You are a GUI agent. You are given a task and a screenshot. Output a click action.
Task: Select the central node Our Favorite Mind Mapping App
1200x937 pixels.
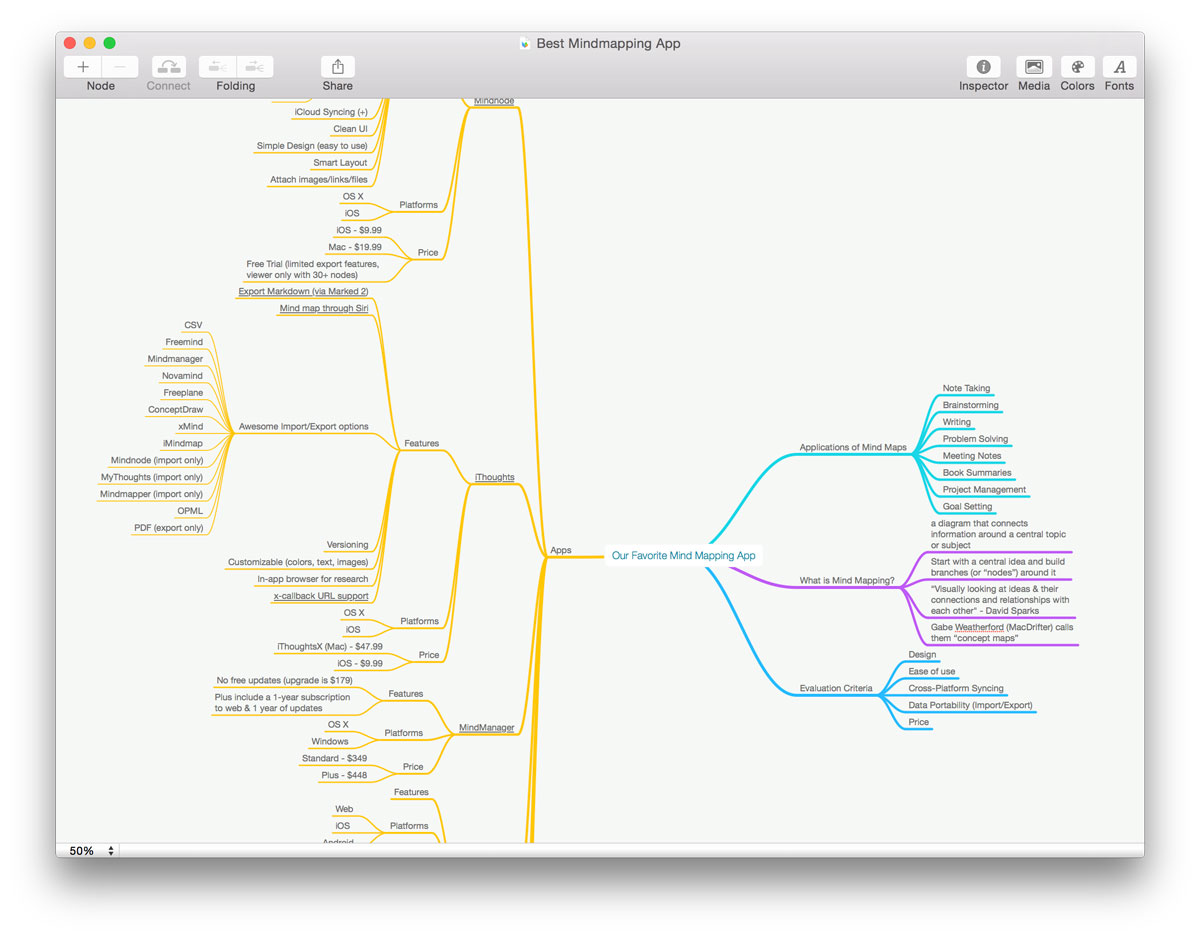(x=684, y=555)
